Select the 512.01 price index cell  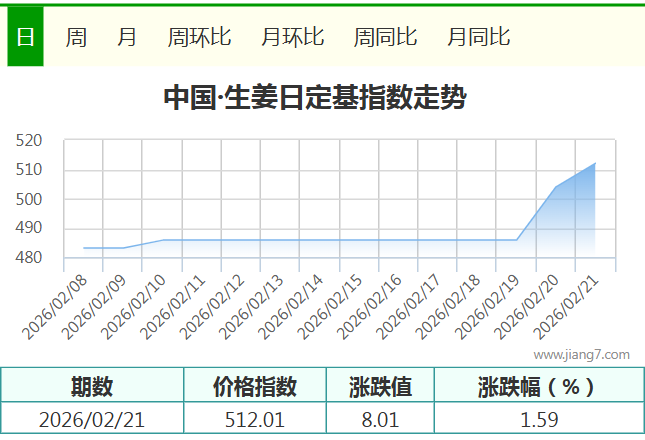(x=255, y=420)
